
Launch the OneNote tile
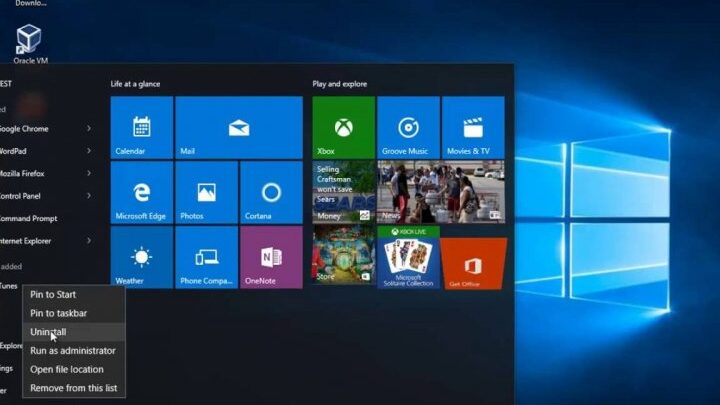pos(271,257)
